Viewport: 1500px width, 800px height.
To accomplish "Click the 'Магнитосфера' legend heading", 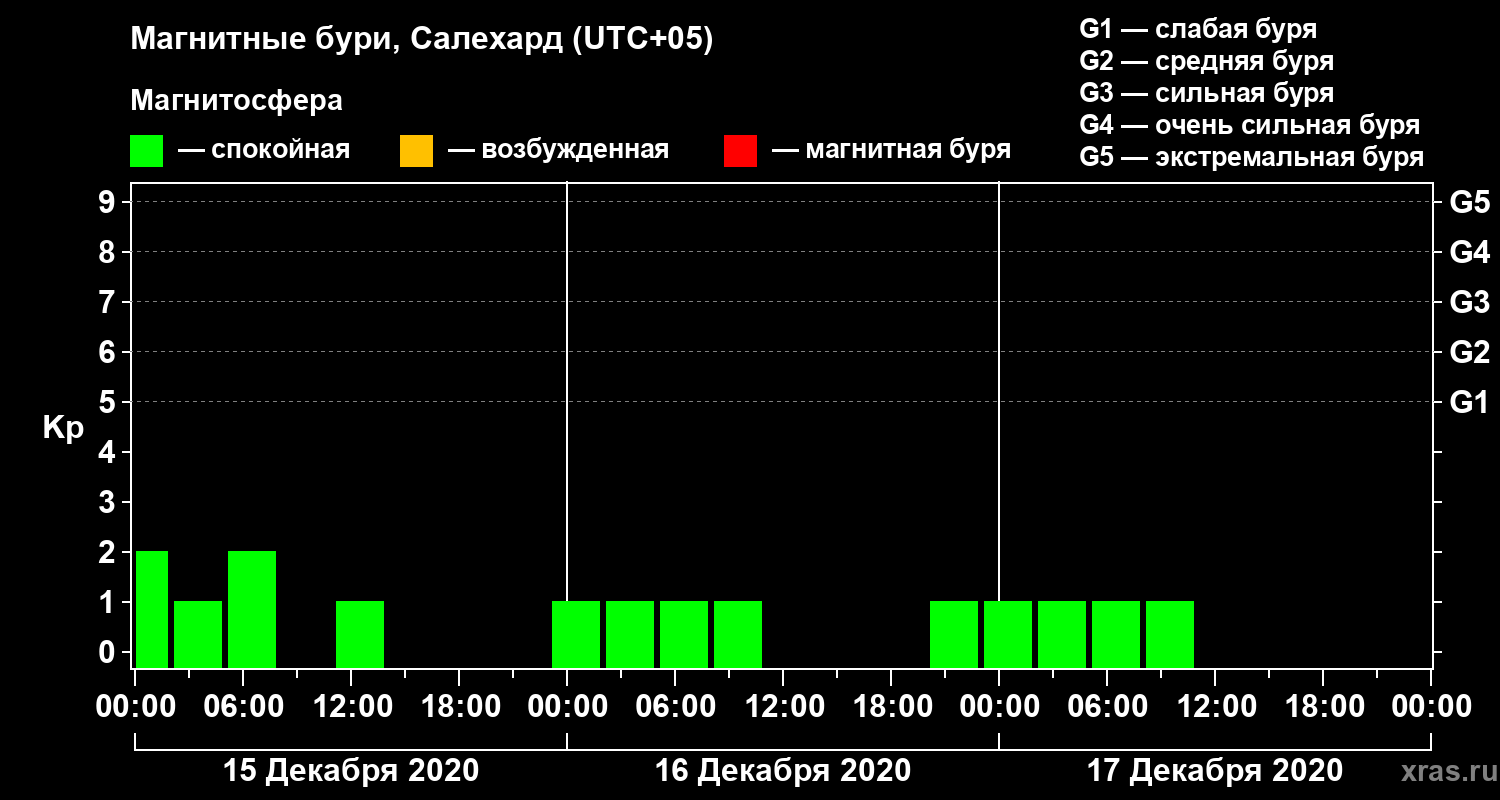I will tap(236, 101).
